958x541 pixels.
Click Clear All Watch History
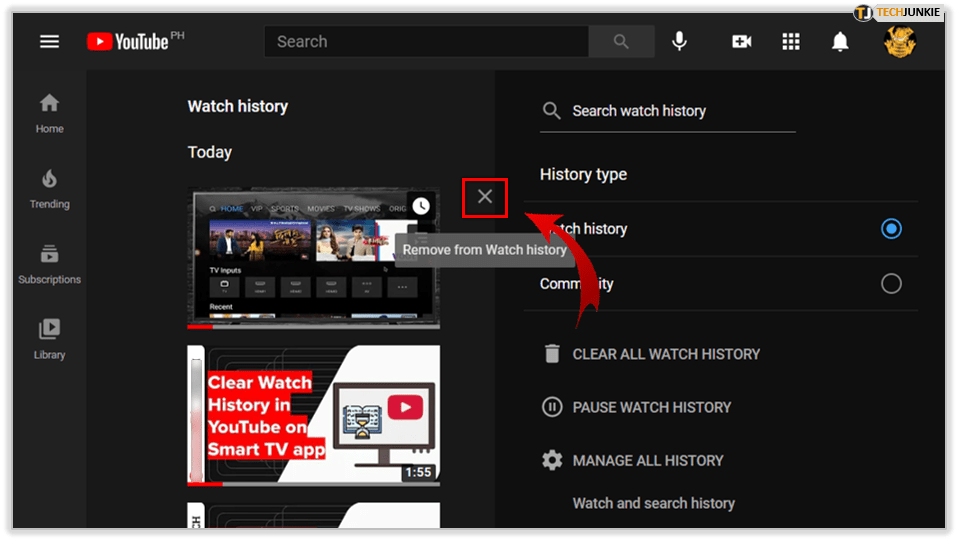665,354
